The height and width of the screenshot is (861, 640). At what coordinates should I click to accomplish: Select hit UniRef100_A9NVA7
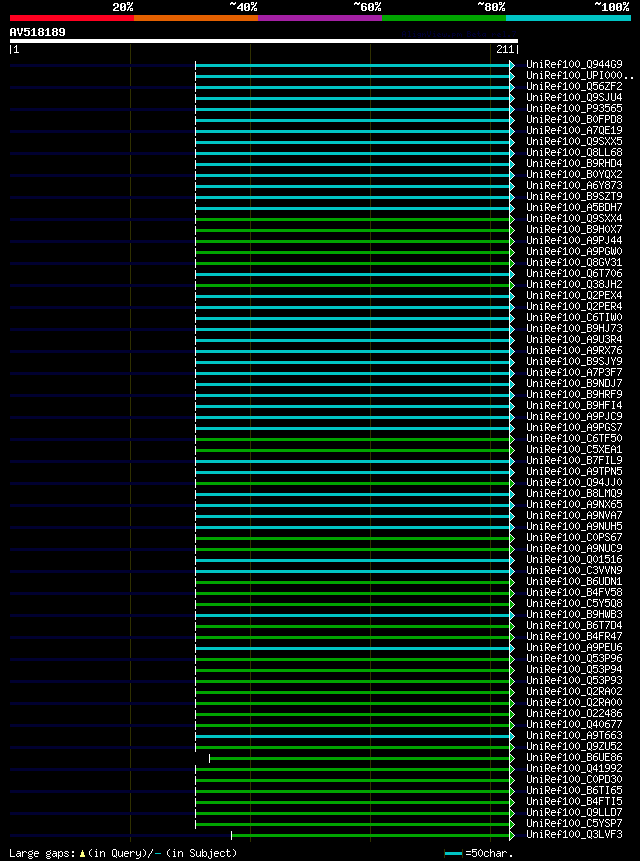click(x=574, y=516)
